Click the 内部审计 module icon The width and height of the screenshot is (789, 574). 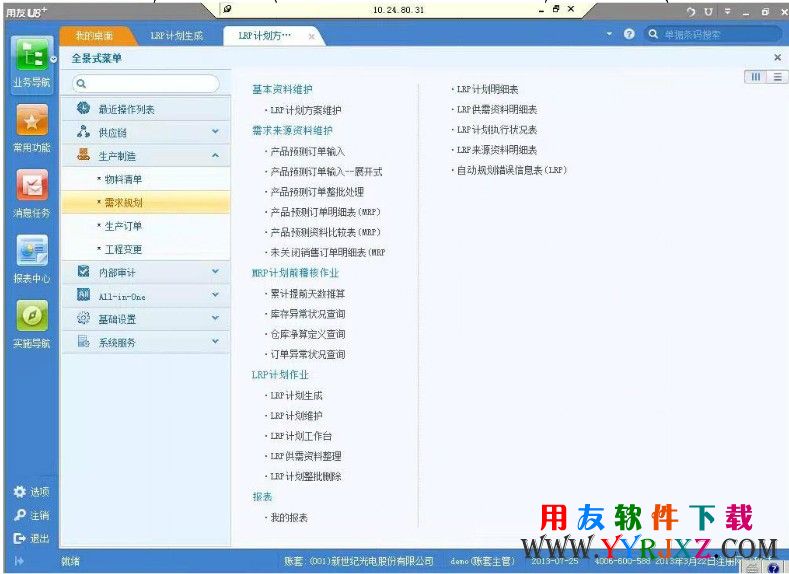(x=84, y=272)
